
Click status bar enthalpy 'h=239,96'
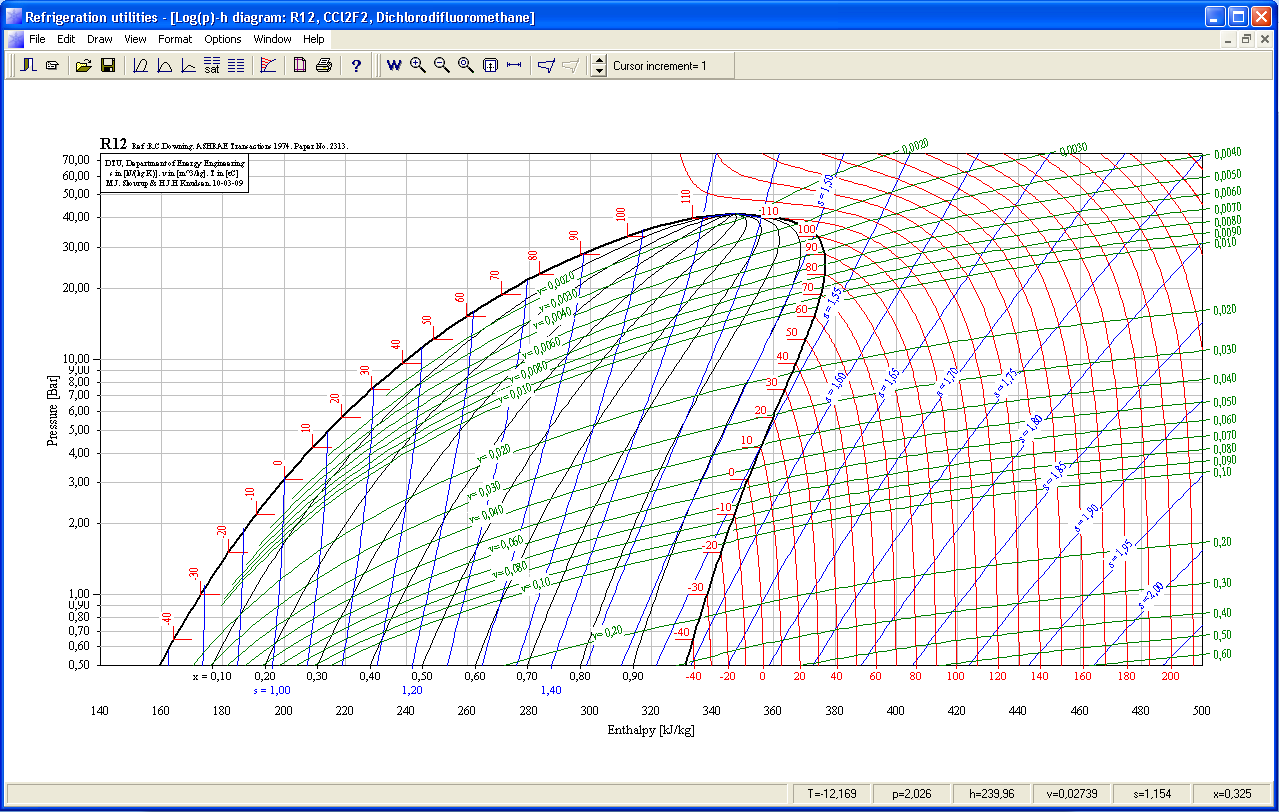coord(991,793)
